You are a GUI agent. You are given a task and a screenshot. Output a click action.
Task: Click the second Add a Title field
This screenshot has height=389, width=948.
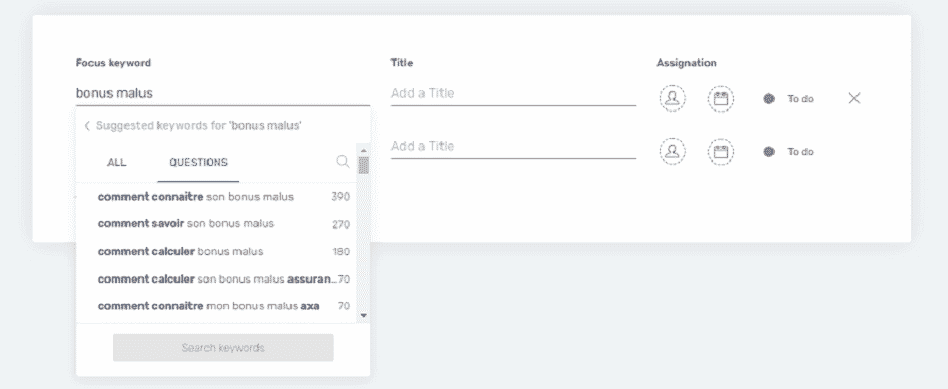(x=513, y=146)
